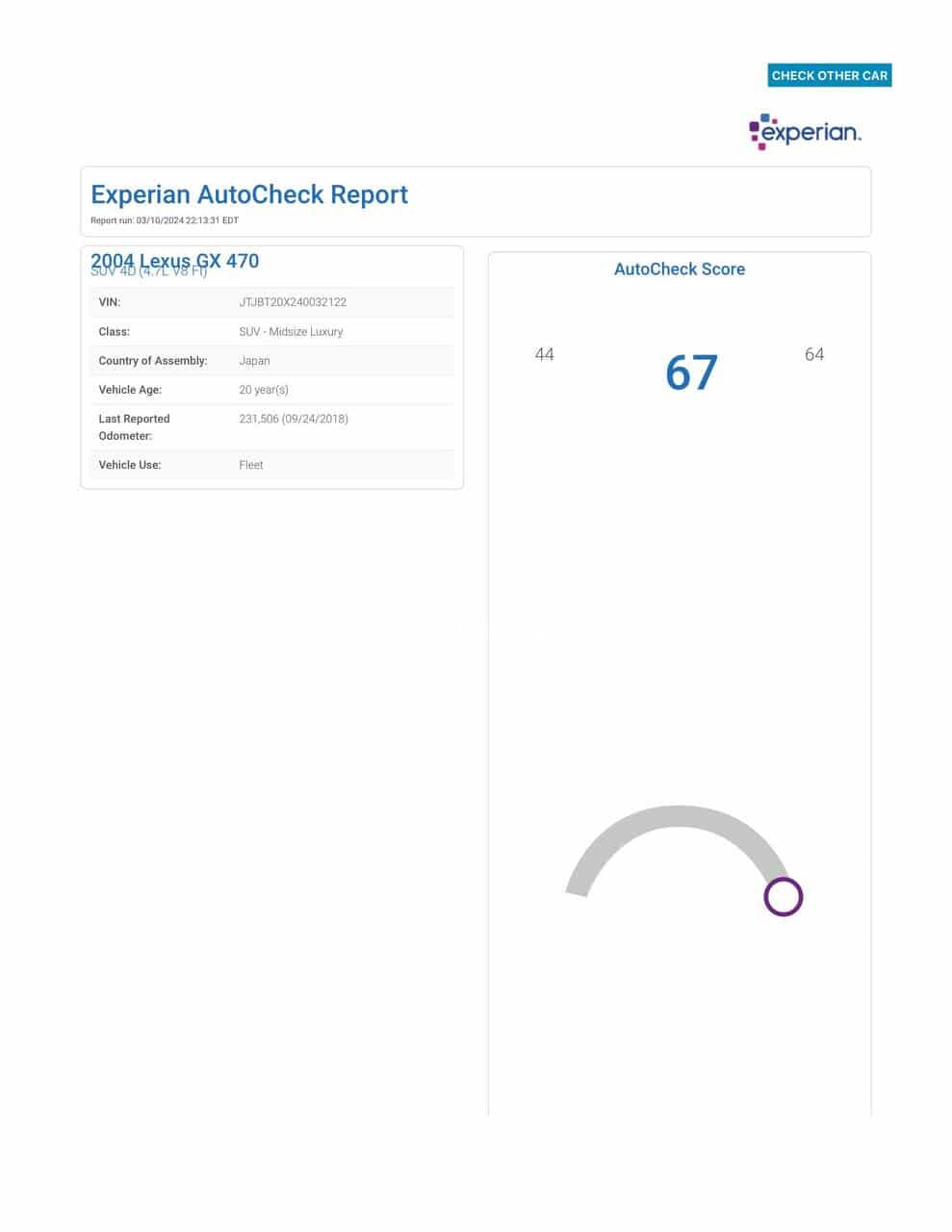Click the report run date timestamp
This screenshot has height=1232, width=952.
(165, 220)
